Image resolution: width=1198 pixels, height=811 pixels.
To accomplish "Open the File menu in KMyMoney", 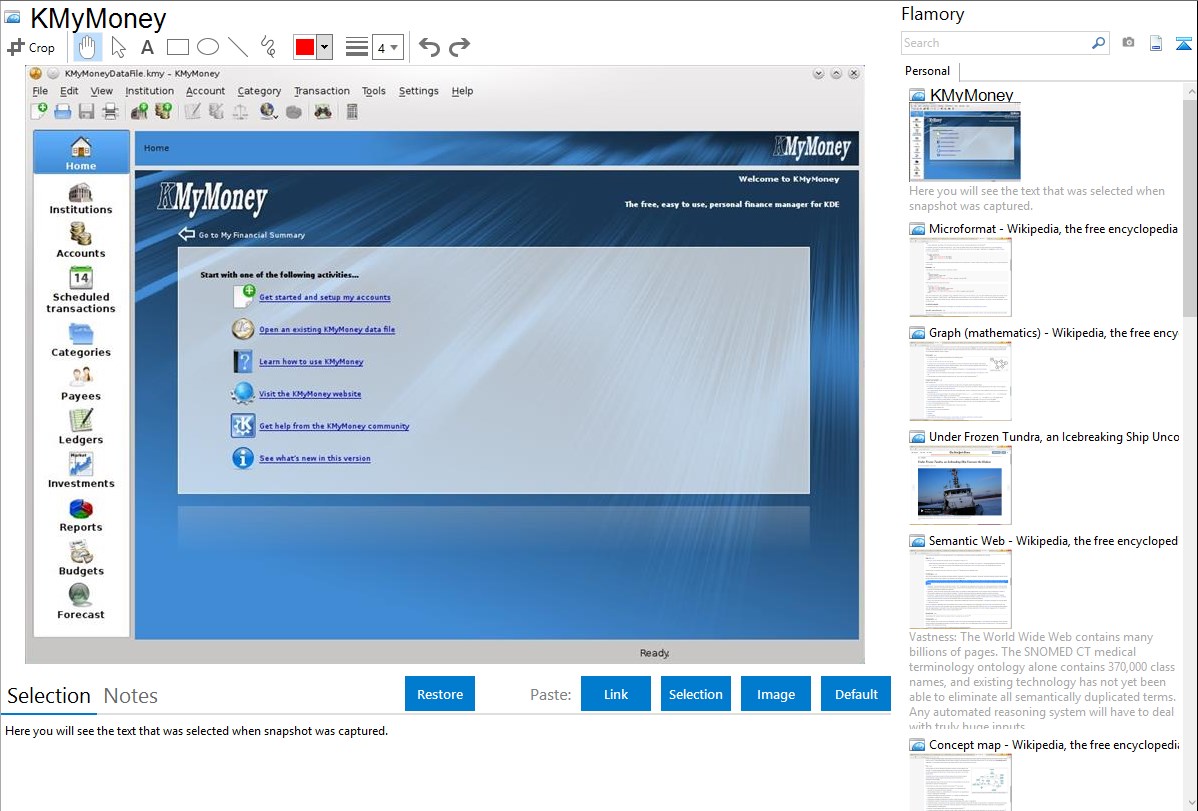I will 40,91.
